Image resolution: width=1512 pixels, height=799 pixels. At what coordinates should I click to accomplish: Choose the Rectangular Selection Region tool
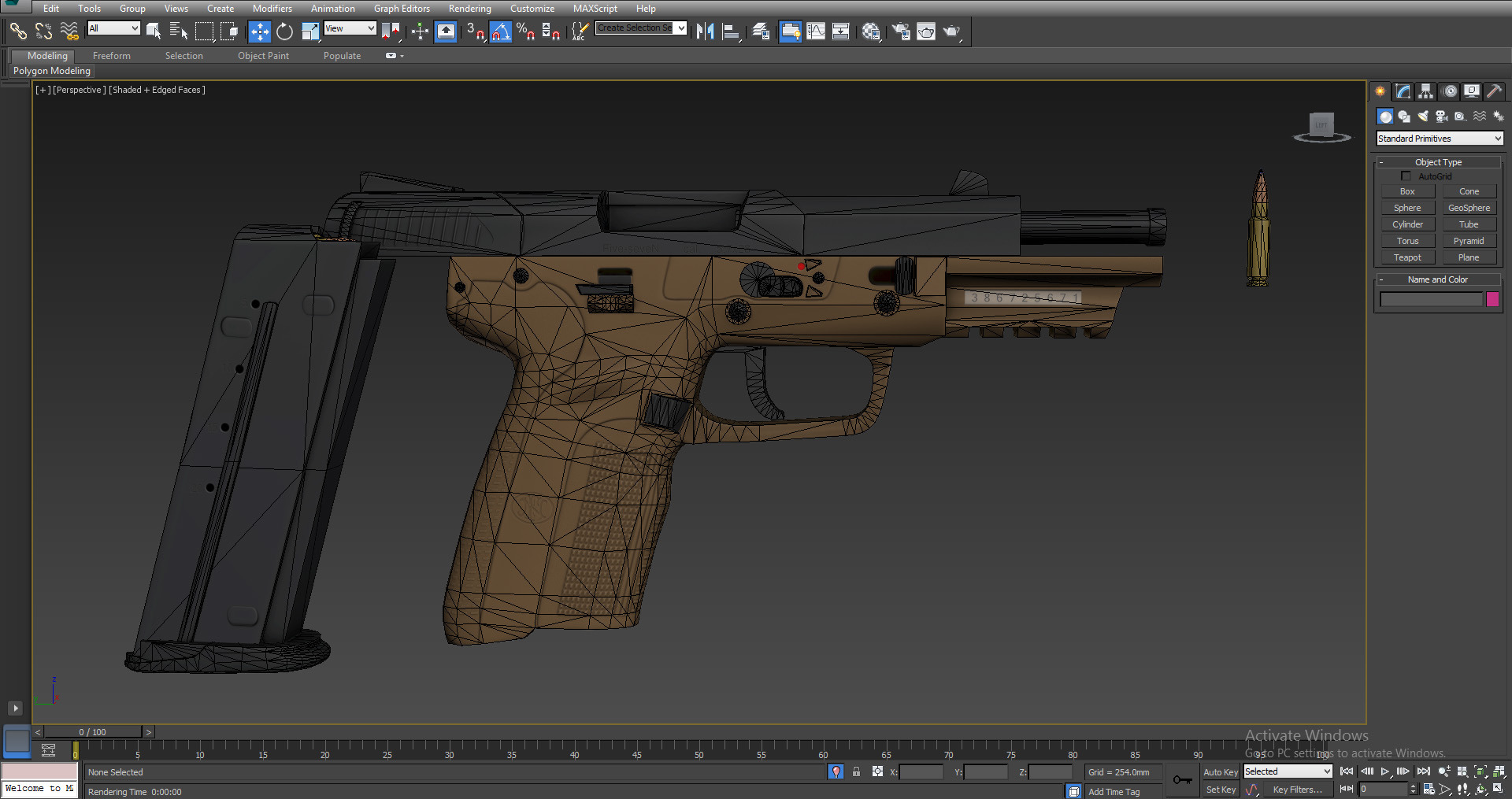pyautogui.click(x=205, y=31)
